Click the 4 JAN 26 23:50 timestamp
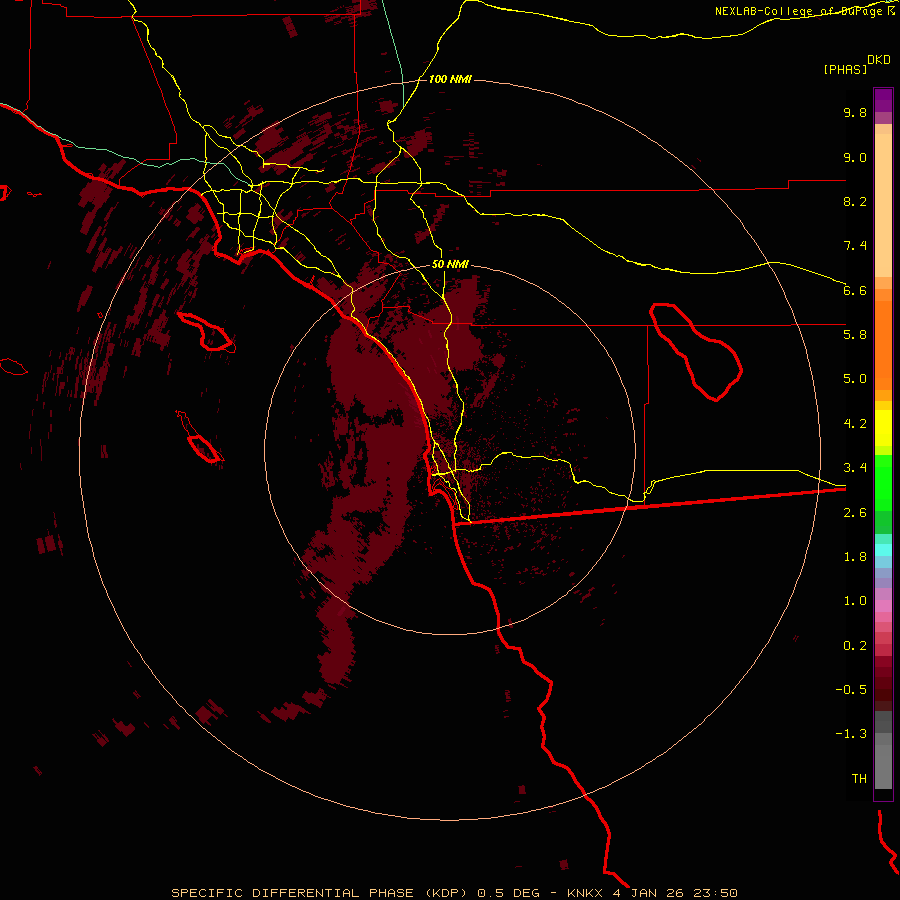900x900 pixels. pyautogui.click(x=675, y=893)
